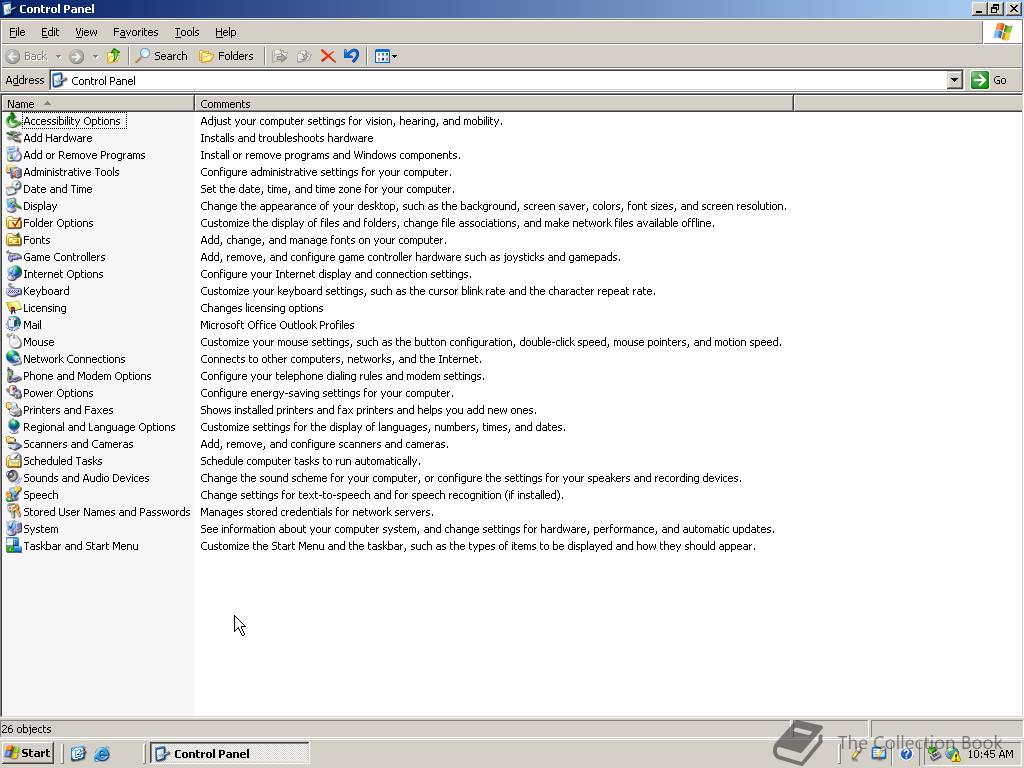Click the red Delete X toolbar icon
Image resolution: width=1024 pixels, height=768 pixels.
tap(328, 56)
